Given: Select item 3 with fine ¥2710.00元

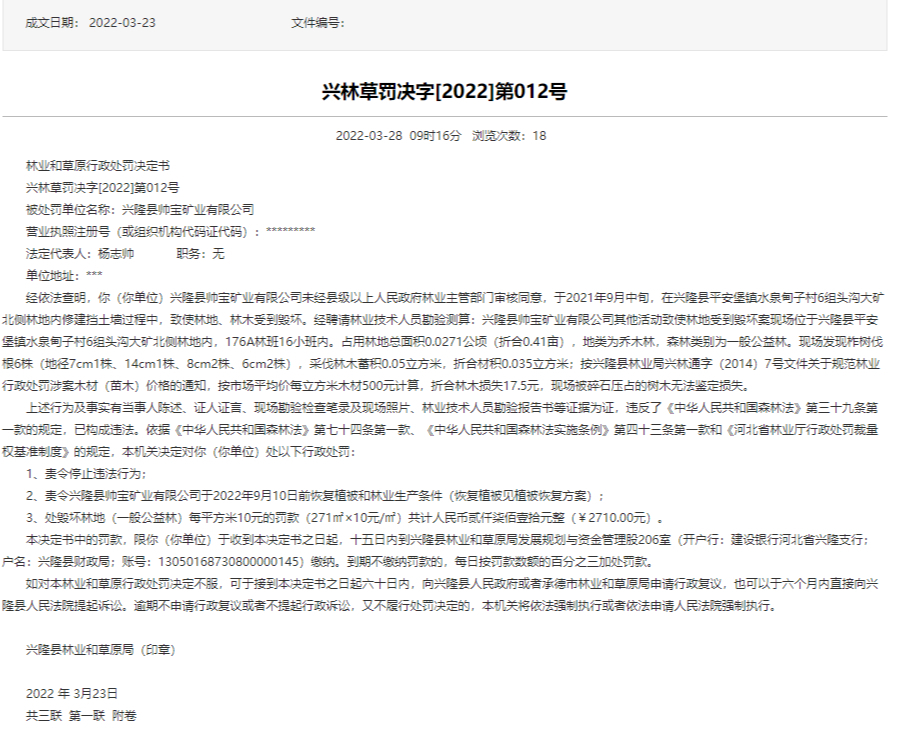Looking at the screenshot, I should [x=345, y=518].
